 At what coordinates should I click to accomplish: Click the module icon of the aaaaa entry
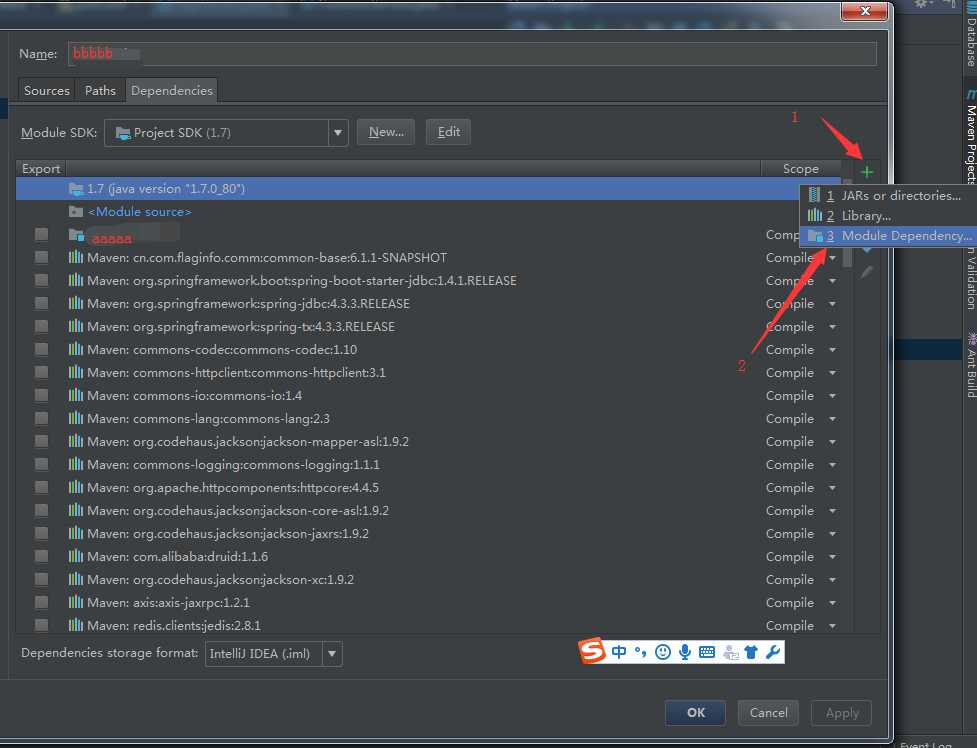coord(77,235)
